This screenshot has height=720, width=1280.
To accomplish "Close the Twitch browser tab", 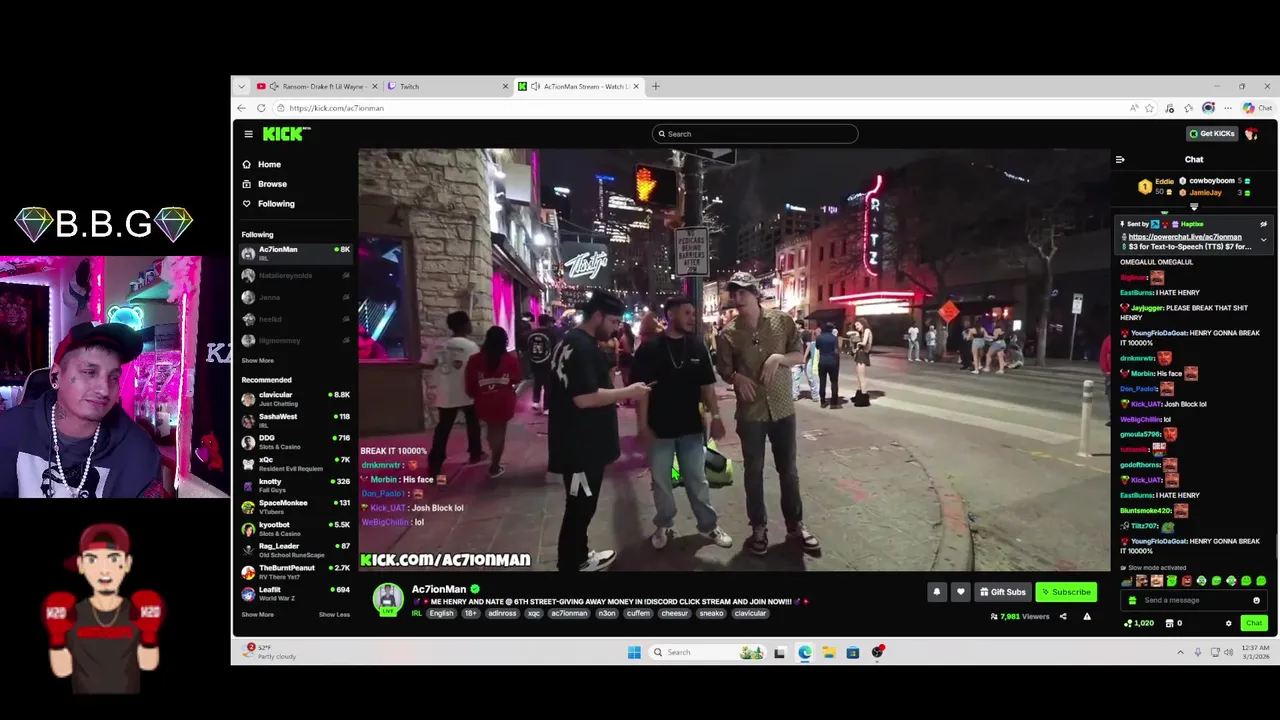I will [x=505, y=87].
